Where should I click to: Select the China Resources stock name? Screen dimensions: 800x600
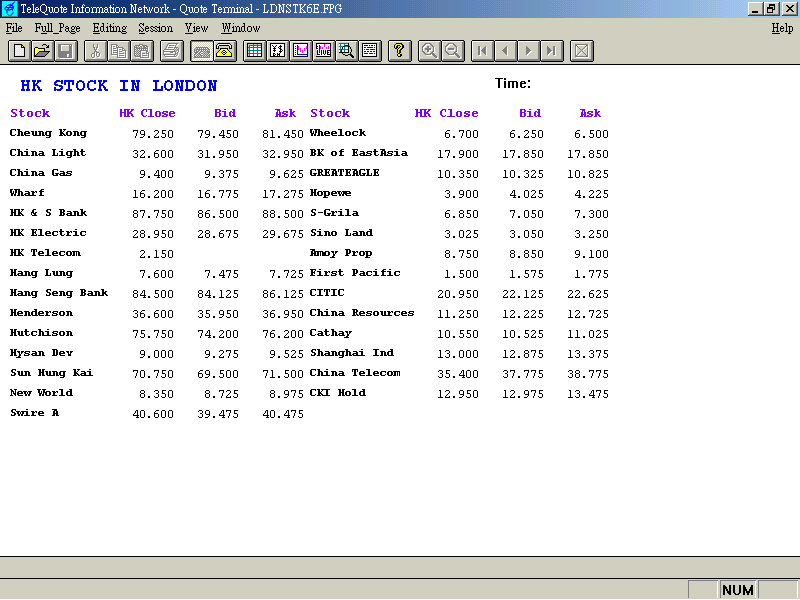click(362, 313)
